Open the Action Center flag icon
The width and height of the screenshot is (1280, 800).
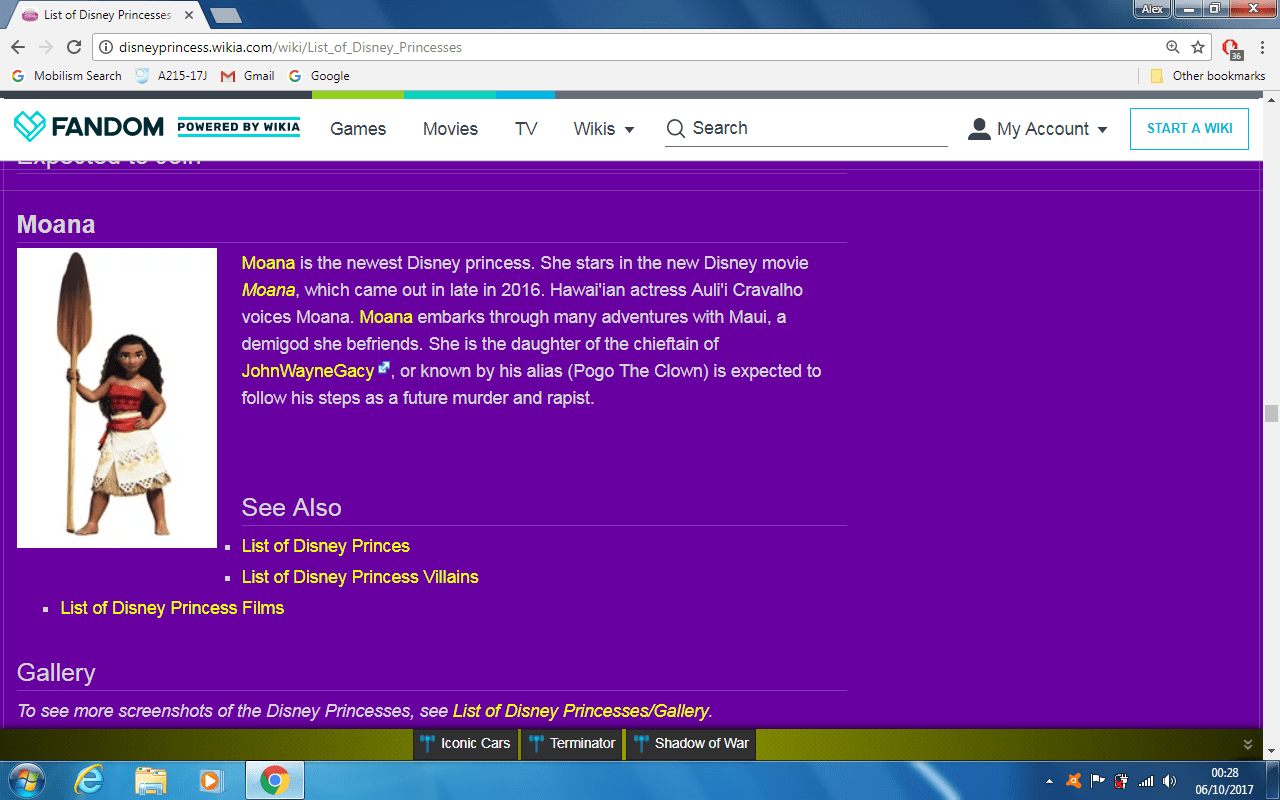pos(1098,781)
